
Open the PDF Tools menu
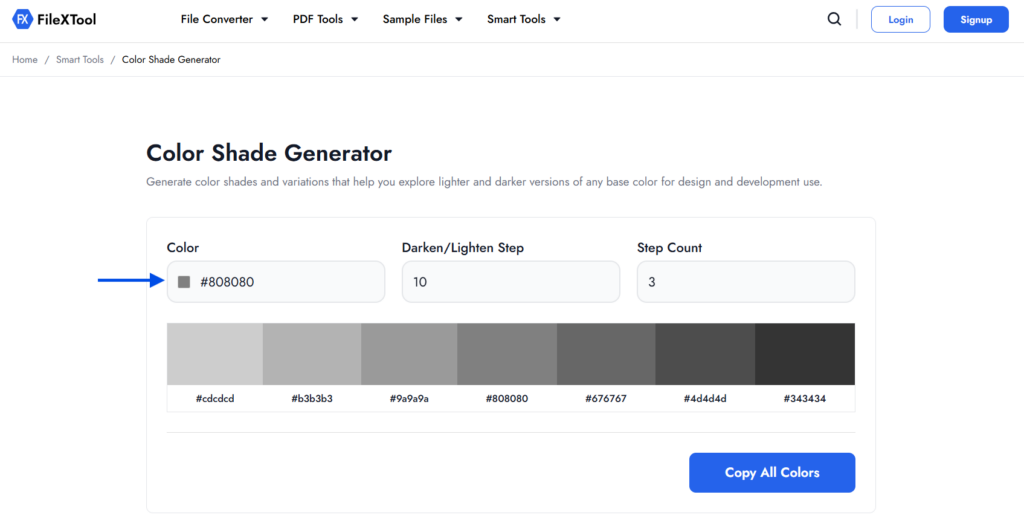[325, 20]
